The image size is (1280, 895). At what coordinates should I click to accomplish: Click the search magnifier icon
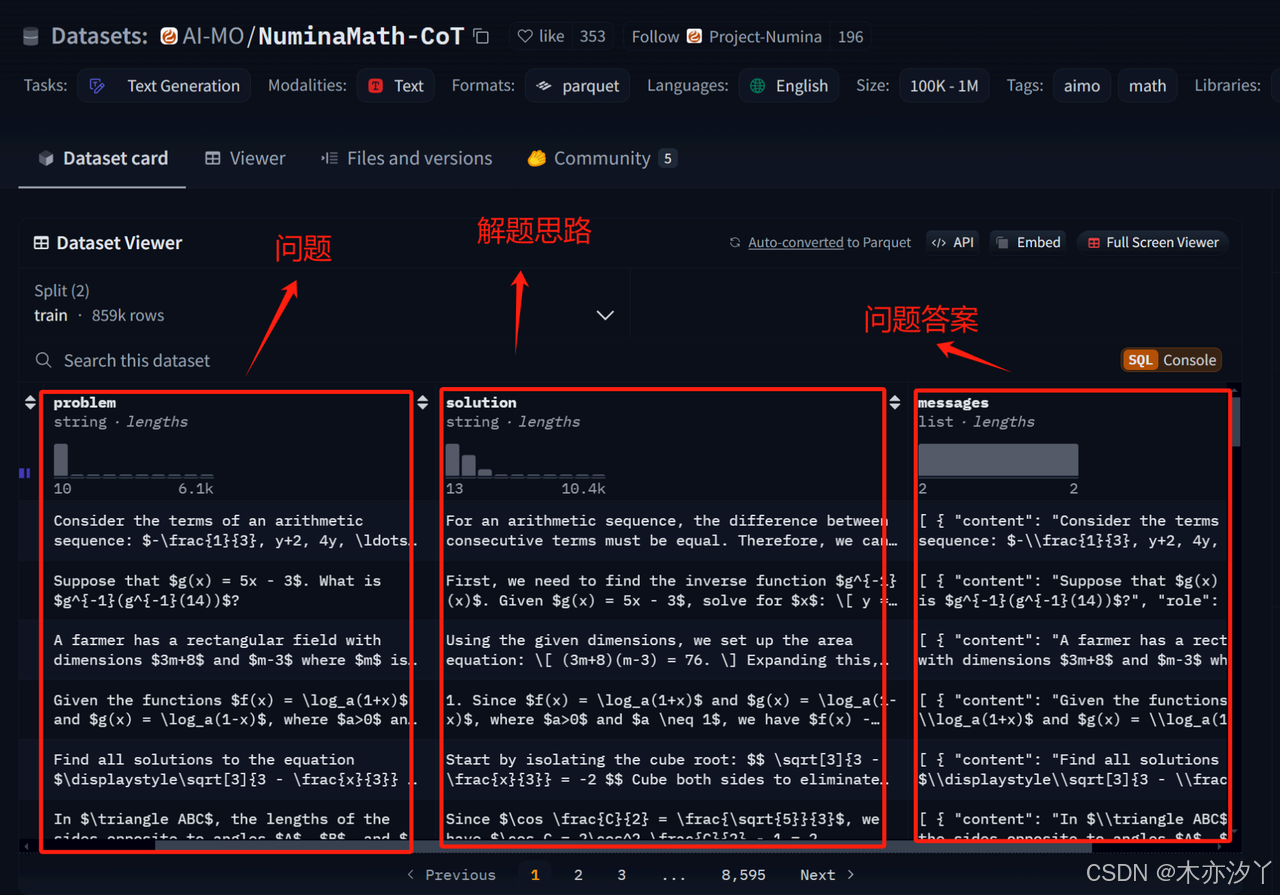click(42, 360)
